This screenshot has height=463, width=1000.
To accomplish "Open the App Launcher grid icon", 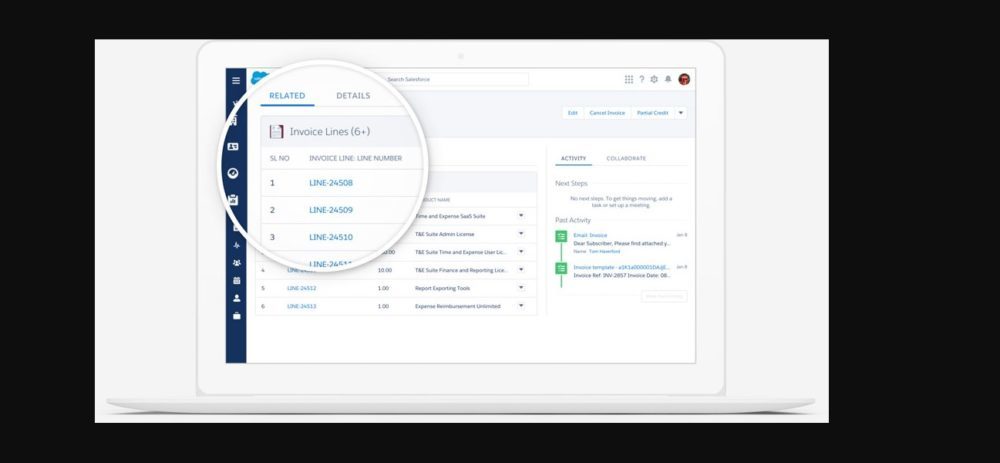I will [629, 79].
